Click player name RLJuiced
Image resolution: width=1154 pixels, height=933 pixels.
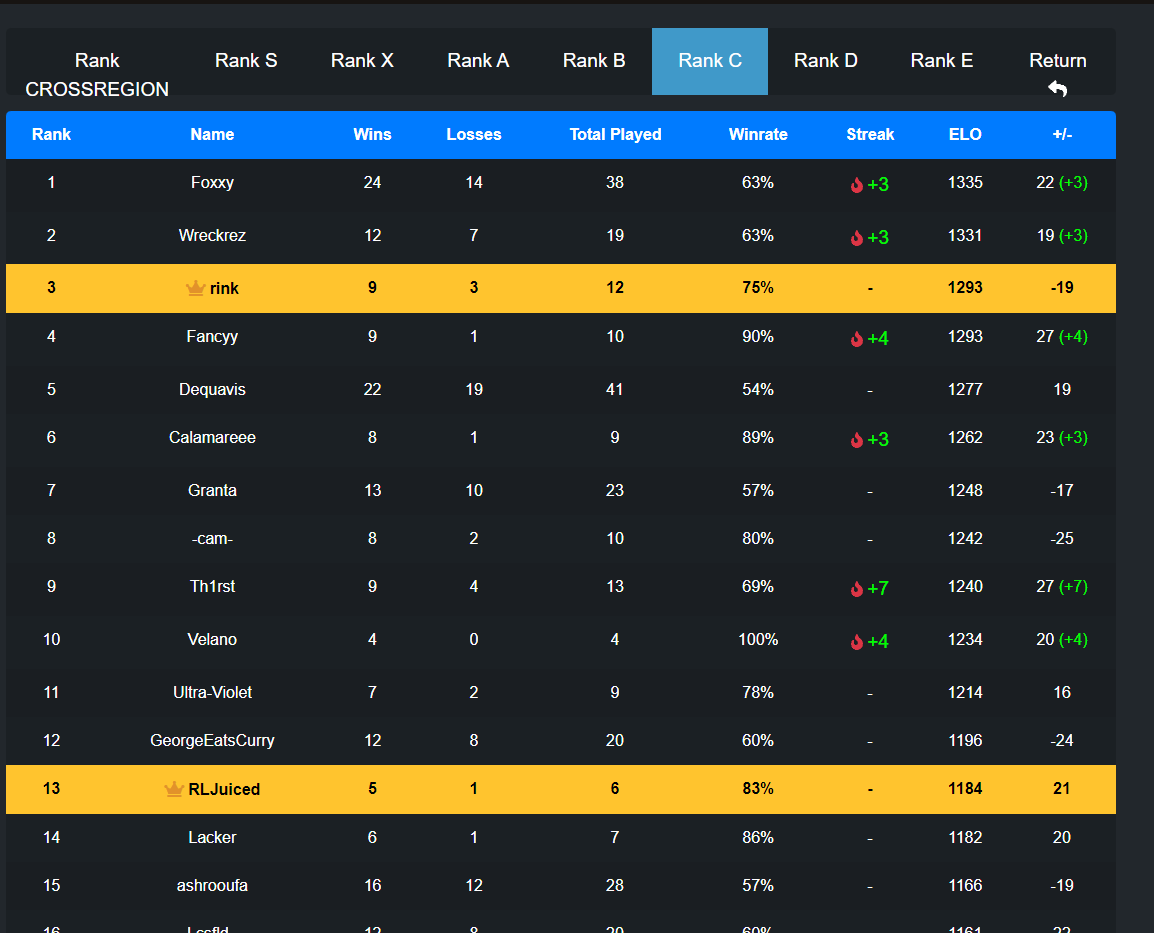224,790
